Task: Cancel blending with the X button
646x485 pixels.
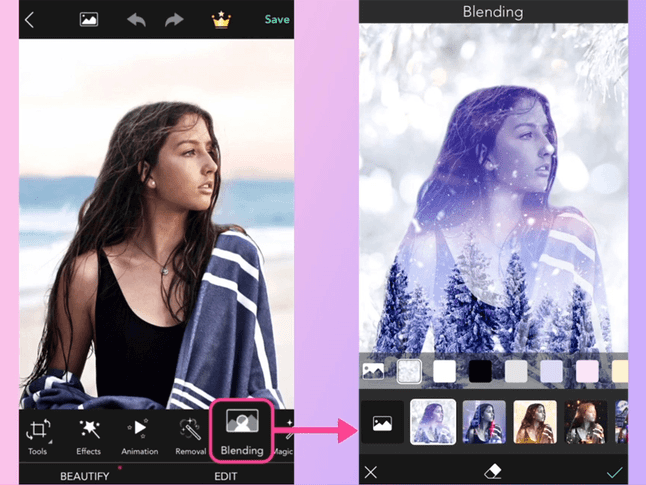Action: click(371, 472)
